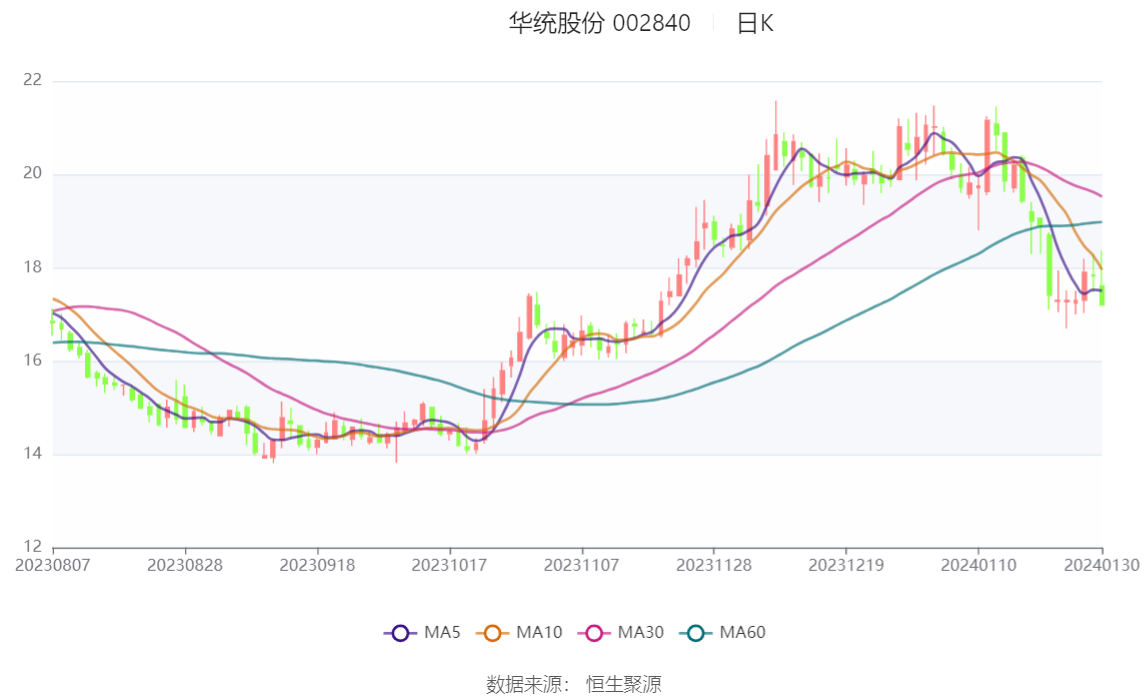Click the MA60 legend label text
Viewport: 1148px width, 699px height.
click(742, 632)
